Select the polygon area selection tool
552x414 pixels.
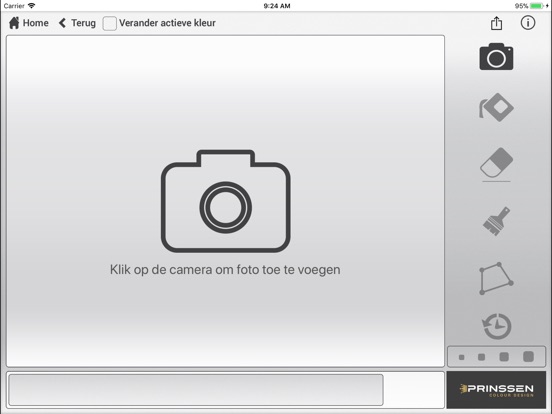(496, 278)
